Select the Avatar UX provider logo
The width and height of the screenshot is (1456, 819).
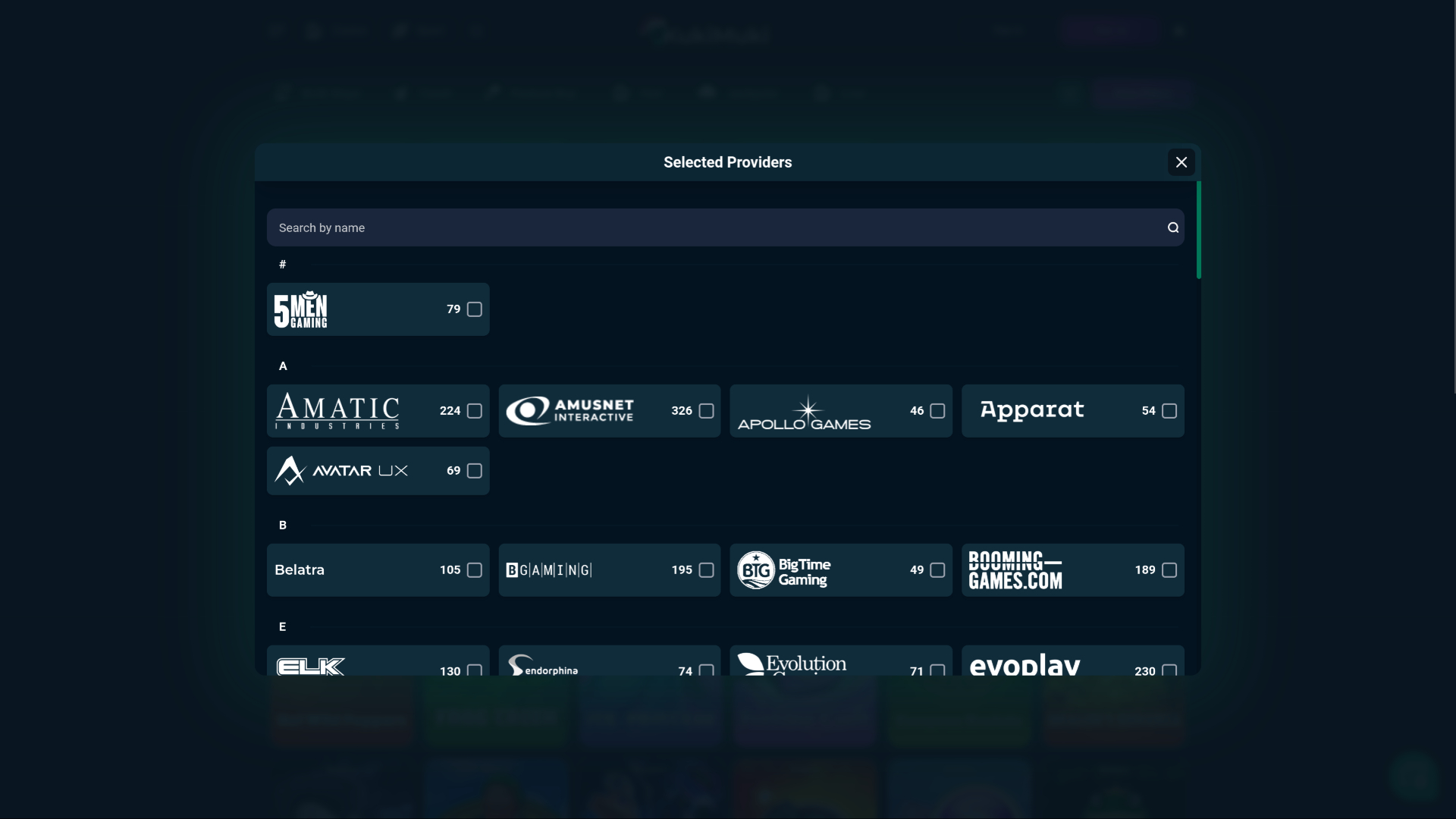[x=341, y=470]
